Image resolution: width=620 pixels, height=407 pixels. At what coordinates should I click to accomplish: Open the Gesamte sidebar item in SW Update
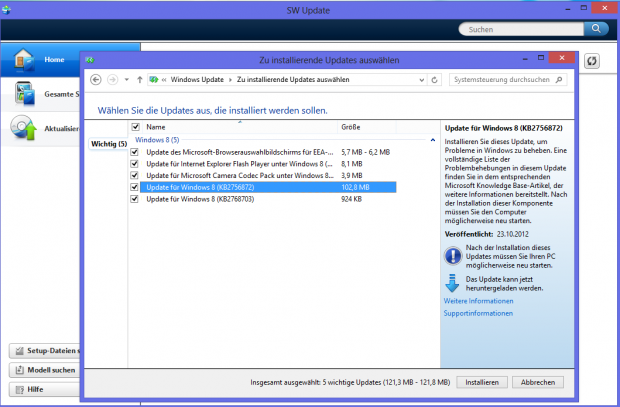(41, 94)
